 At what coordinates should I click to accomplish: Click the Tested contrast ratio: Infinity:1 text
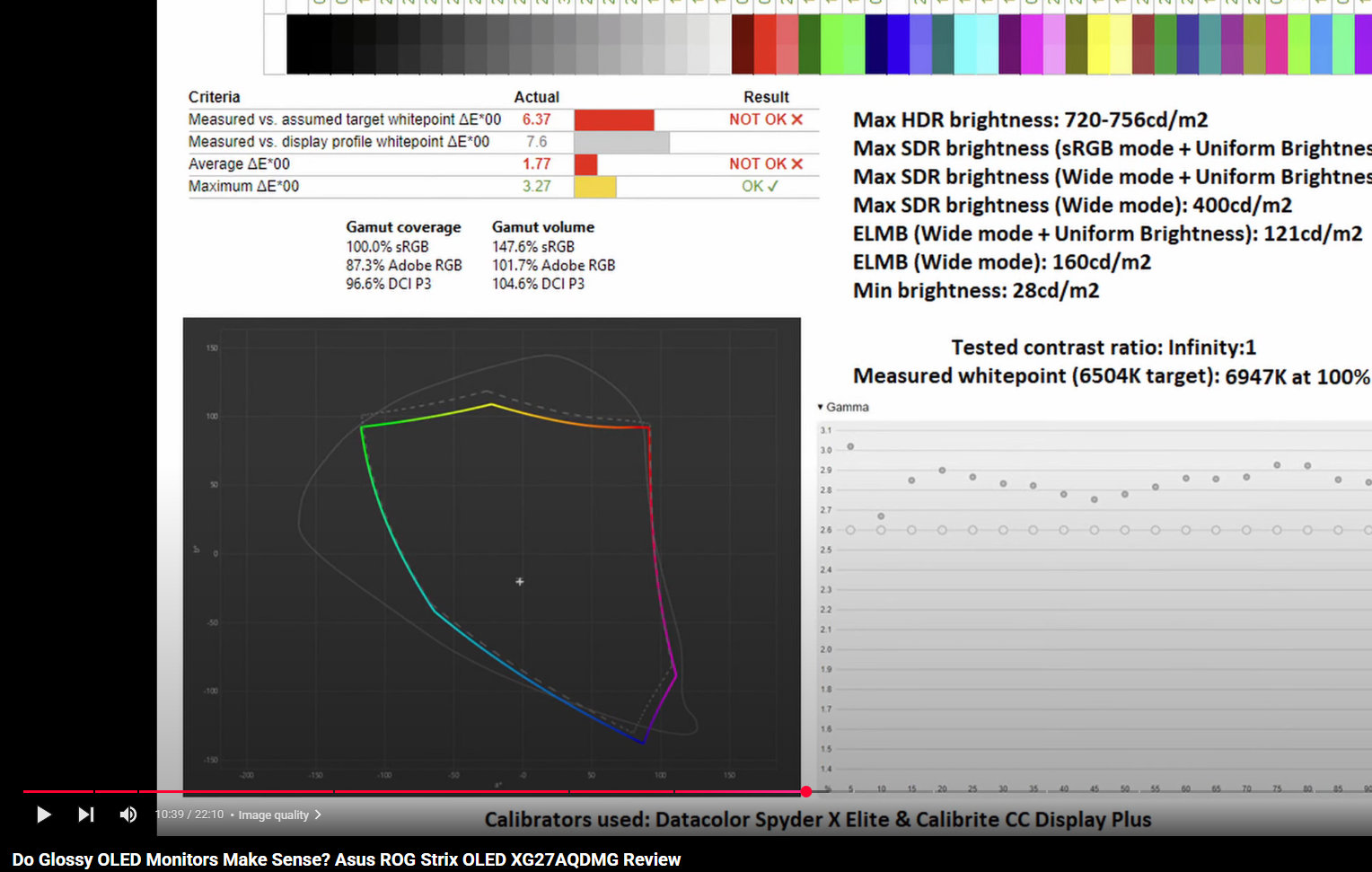coord(1104,348)
